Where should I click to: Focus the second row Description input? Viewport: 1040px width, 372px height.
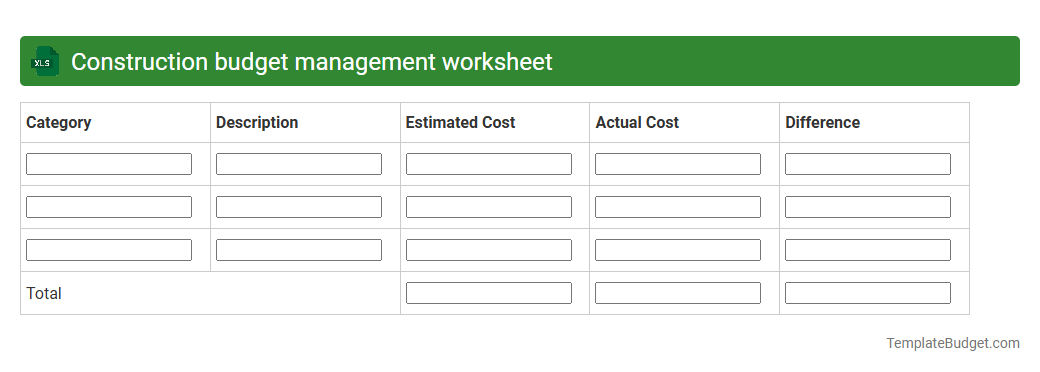[x=298, y=207]
